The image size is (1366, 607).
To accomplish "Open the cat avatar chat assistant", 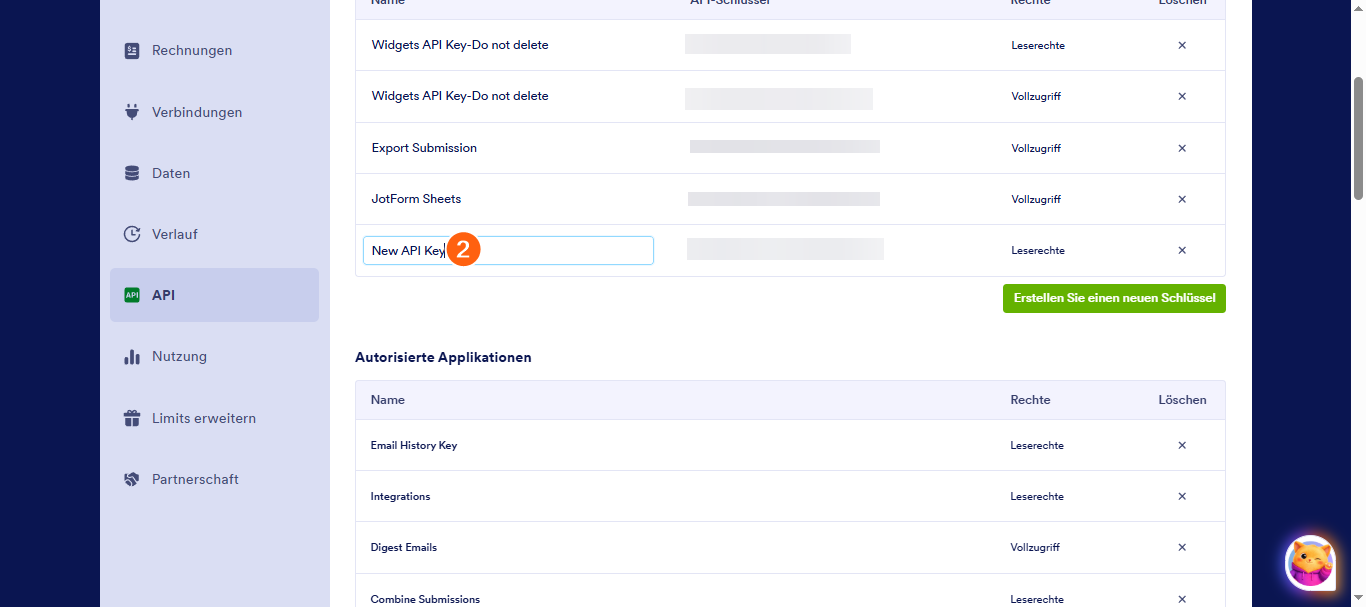I will (x=1310, y=562).
